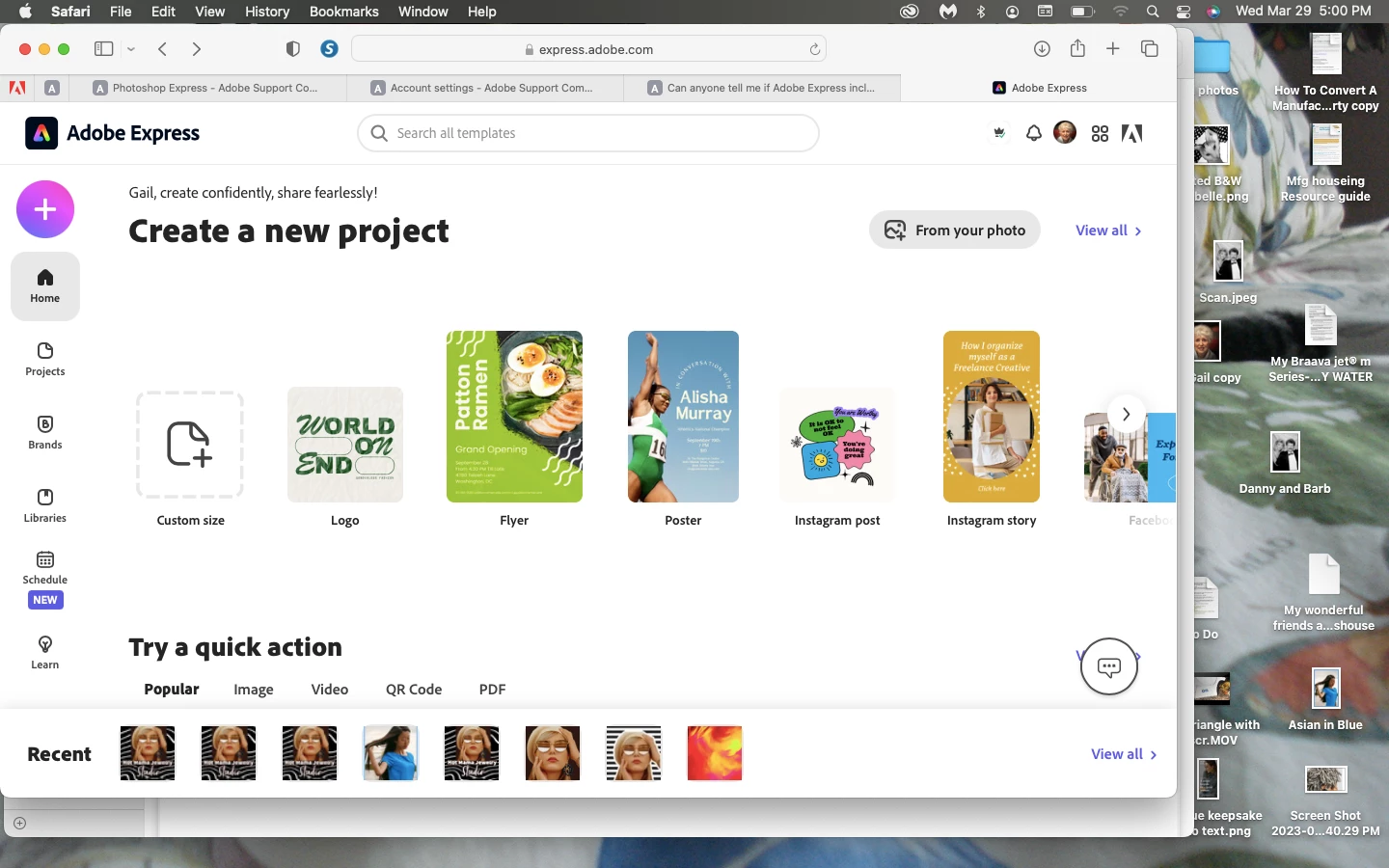Click the Adobe logo icon in header

point(1132,133)
